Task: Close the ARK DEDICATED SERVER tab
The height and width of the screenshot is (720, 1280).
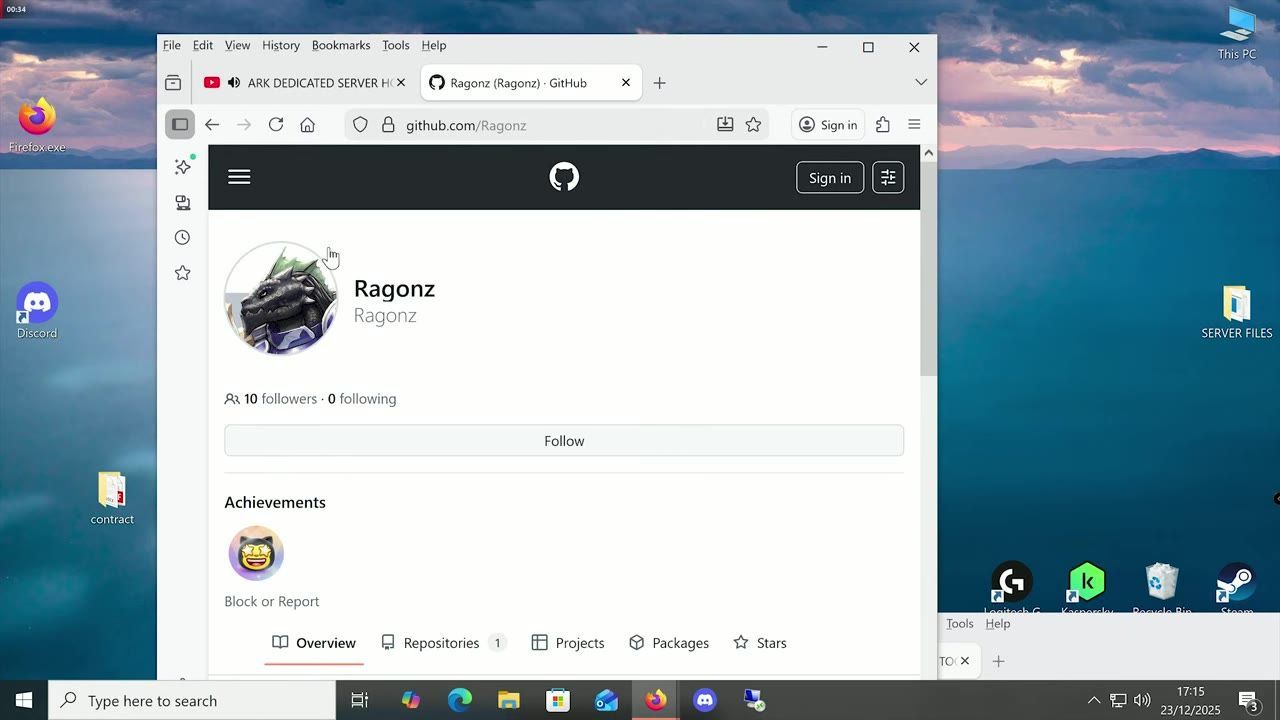Action: point(401,83)
